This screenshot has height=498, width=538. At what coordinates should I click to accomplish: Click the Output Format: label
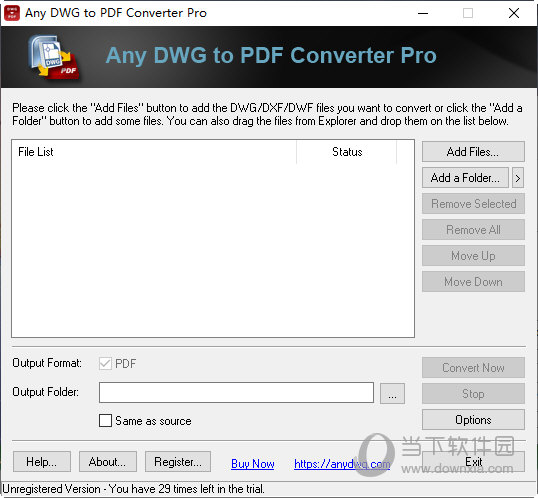tap(47, 363)
